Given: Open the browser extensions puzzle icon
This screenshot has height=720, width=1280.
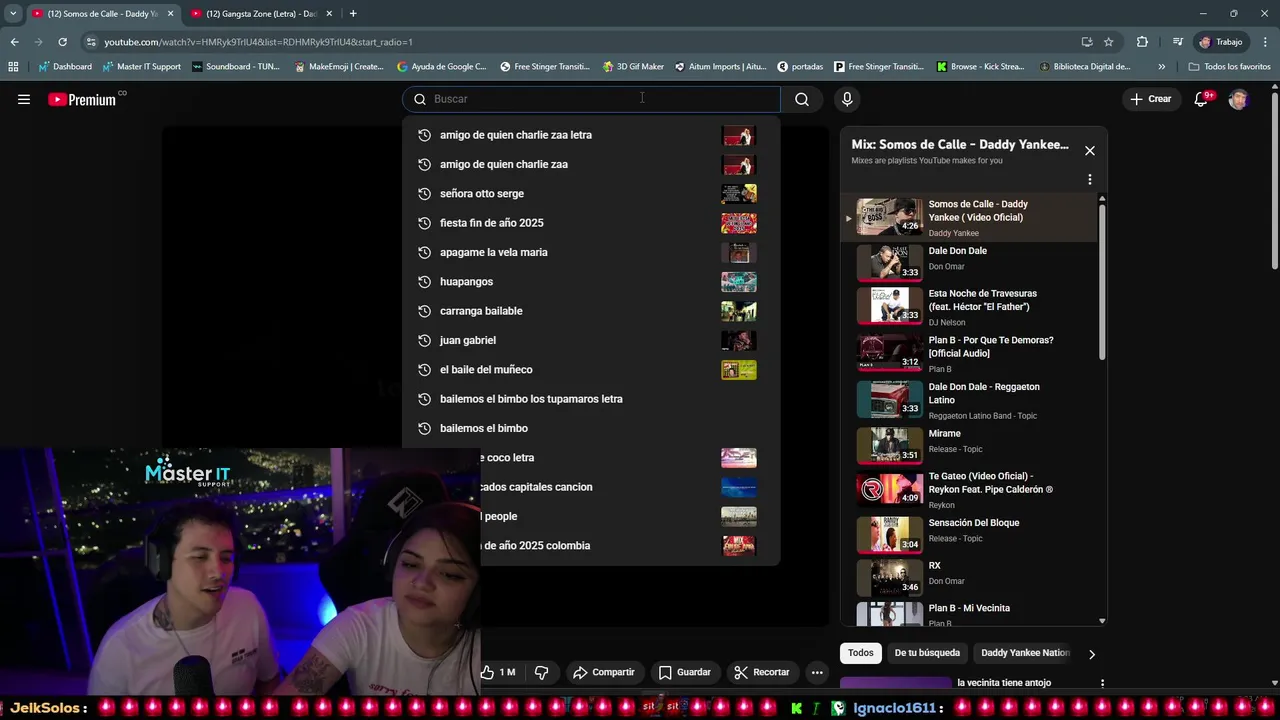Looking at the screenshot, I should click(1142, 42).
